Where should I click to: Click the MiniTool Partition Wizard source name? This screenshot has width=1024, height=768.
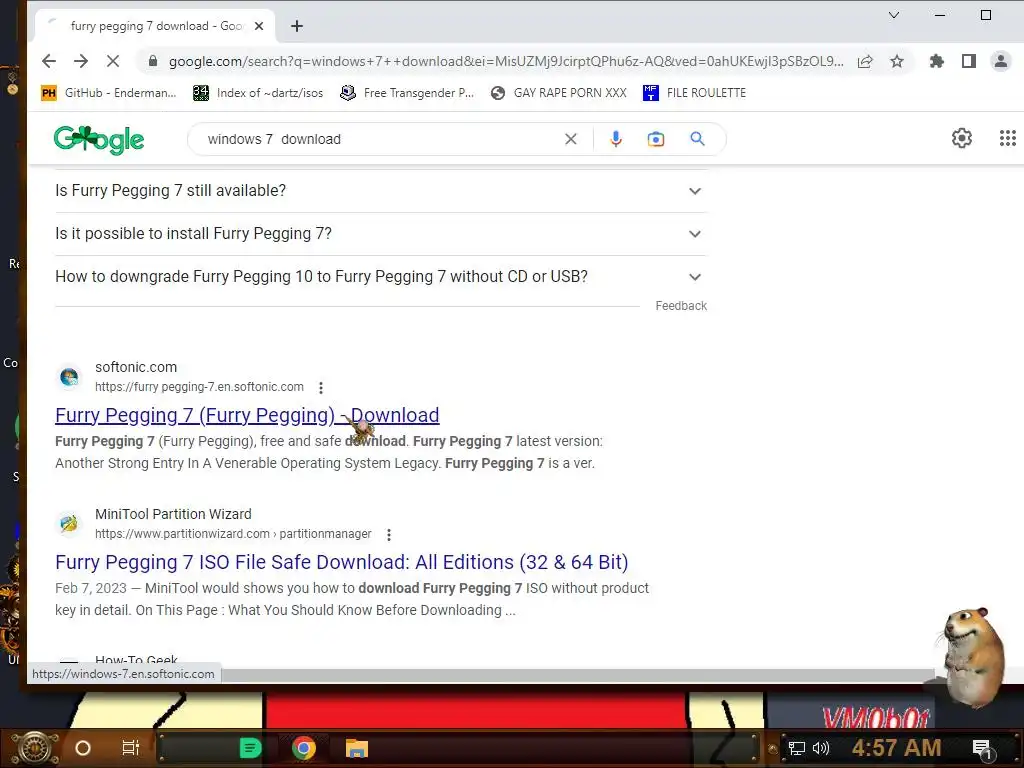point(173,514)
